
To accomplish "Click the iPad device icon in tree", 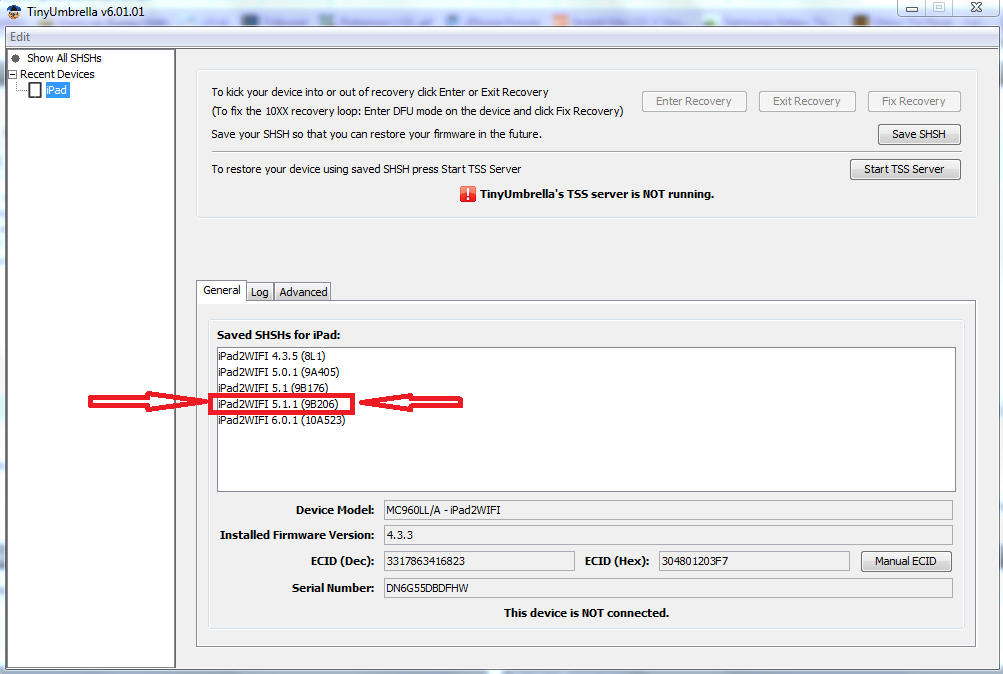I will pyautogui.click(x=35, y=90).
